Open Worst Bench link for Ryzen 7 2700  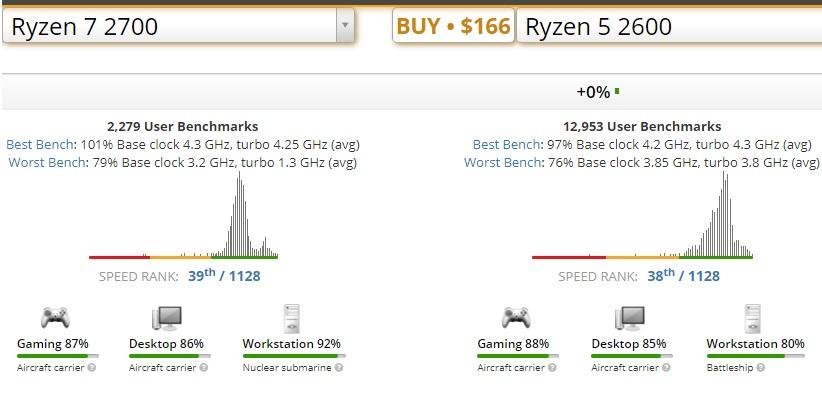pos(48,162)
